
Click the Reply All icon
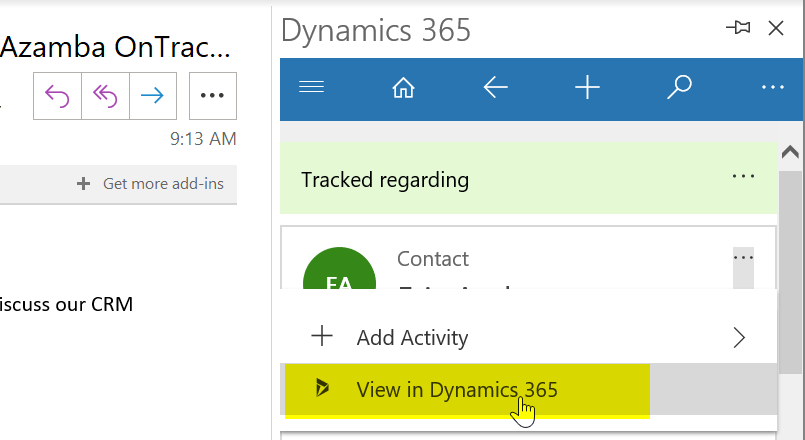pyautogui.click(x=105, y=96)
